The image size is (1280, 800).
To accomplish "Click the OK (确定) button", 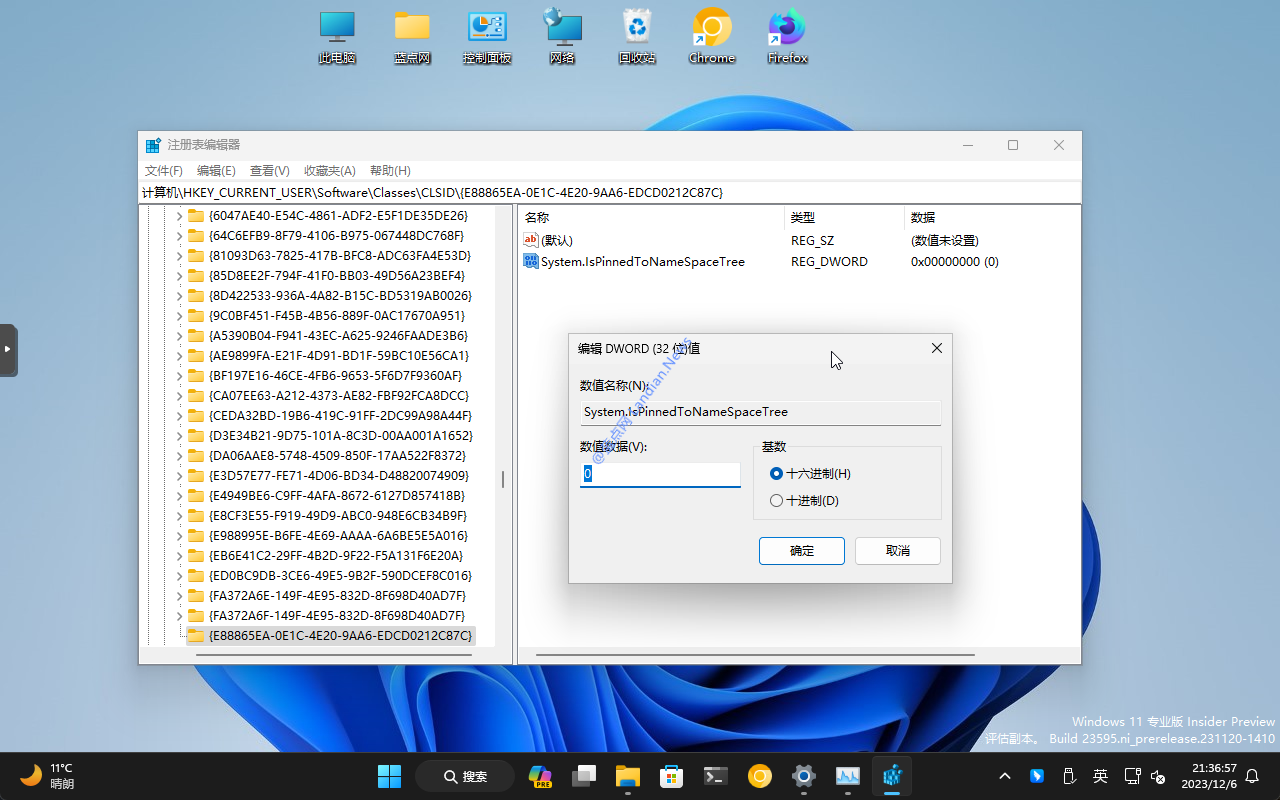I will [x=801, y=551].
